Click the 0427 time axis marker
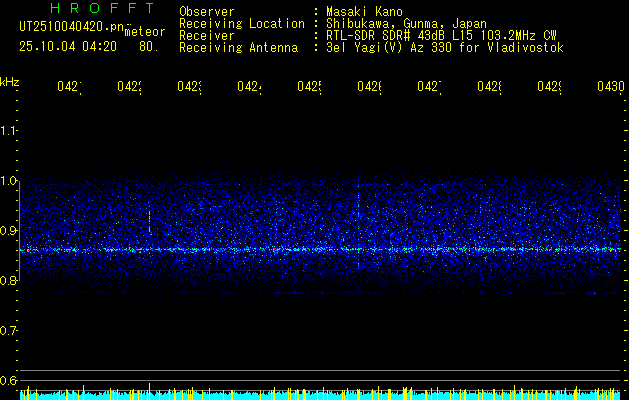 coord(429,87)
